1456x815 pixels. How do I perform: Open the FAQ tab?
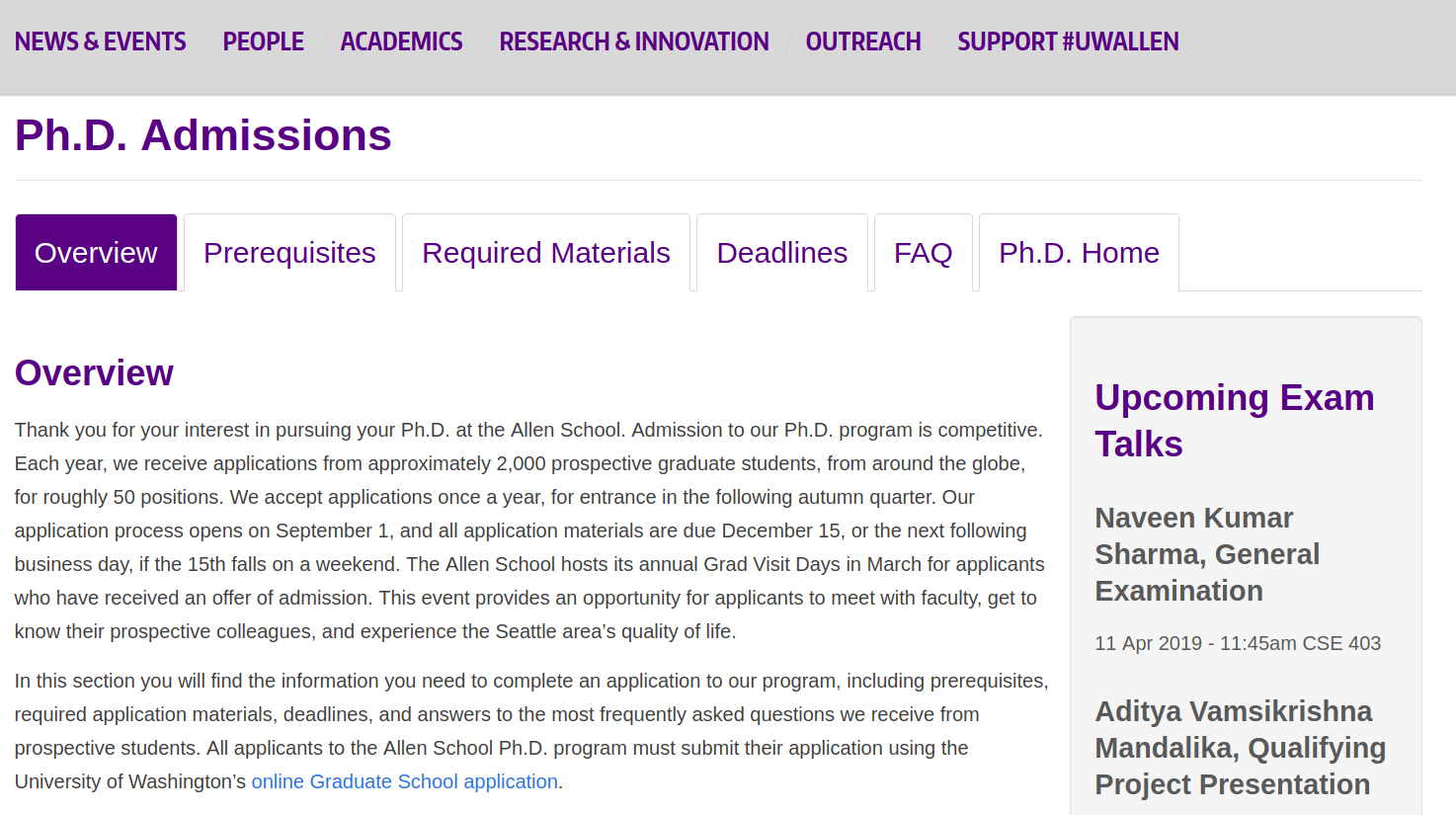pyautogui.click(x=924, y=253)
